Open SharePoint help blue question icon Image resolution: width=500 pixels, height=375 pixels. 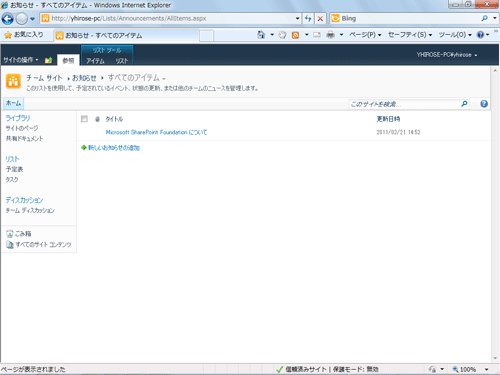click(484, 104)
